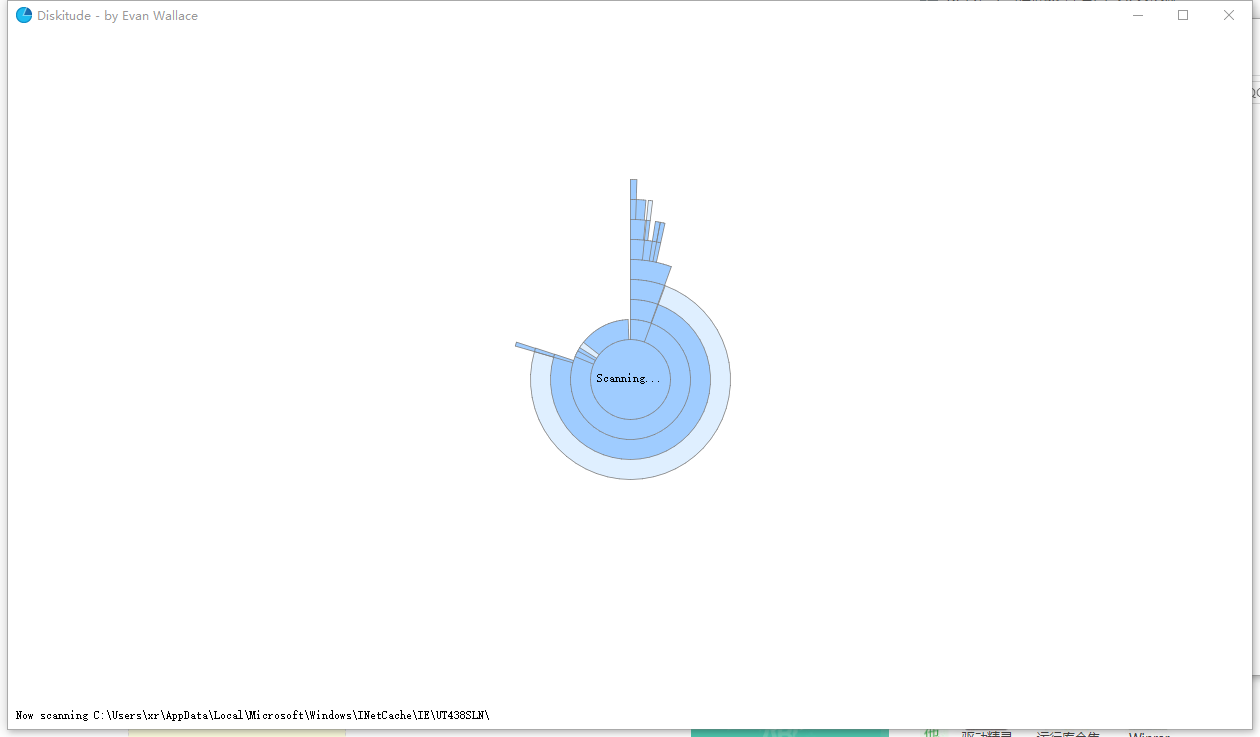Close the Diskitude window

click(x=1229, y=15)
